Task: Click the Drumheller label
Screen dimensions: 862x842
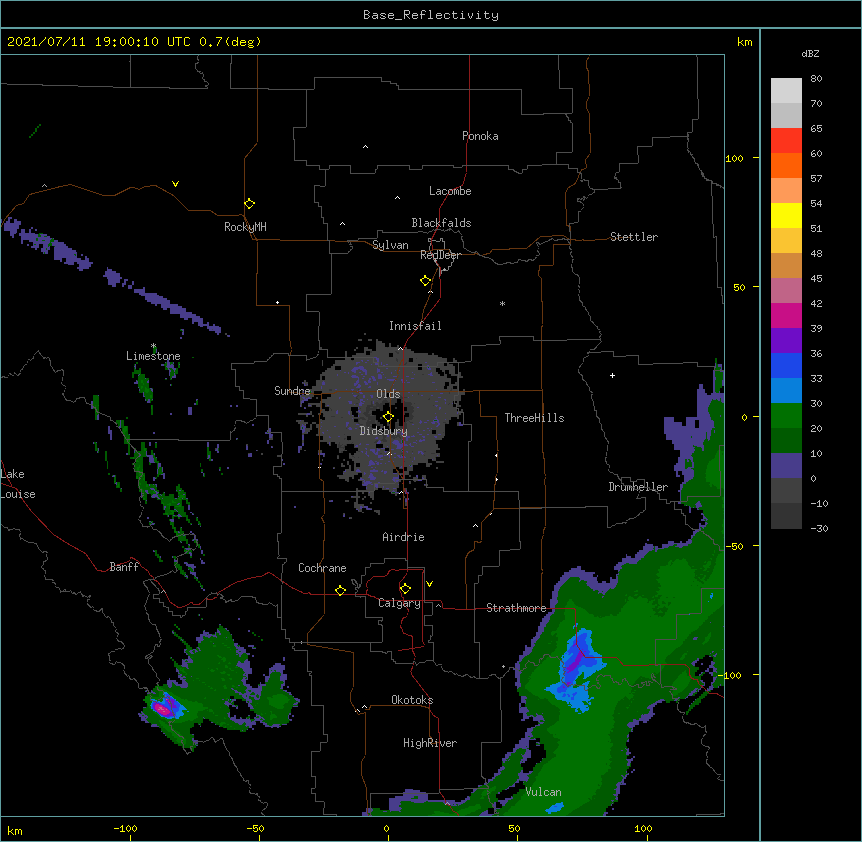Action: click(x=638, y=487)
